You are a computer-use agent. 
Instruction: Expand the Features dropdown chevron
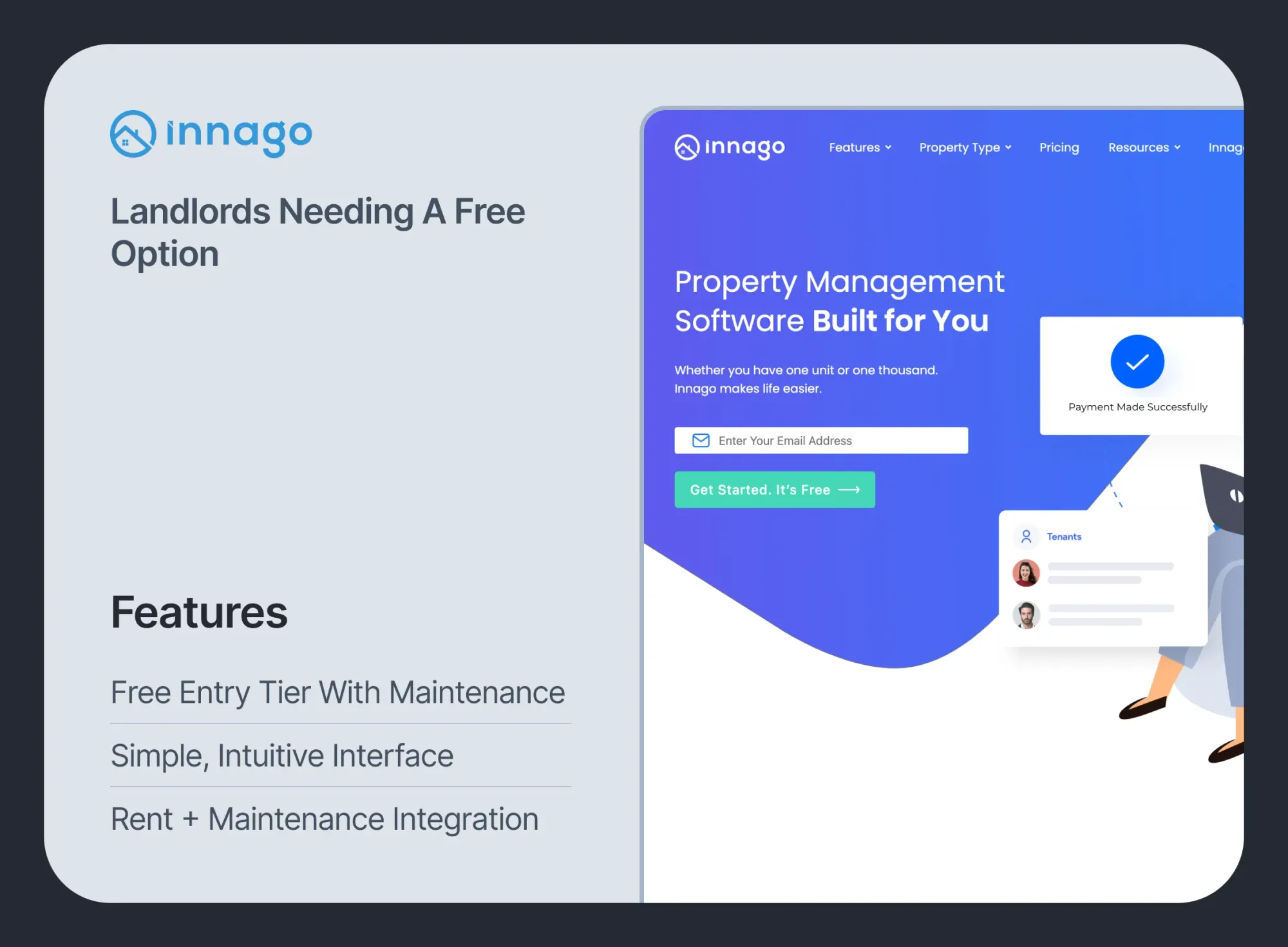888,148
